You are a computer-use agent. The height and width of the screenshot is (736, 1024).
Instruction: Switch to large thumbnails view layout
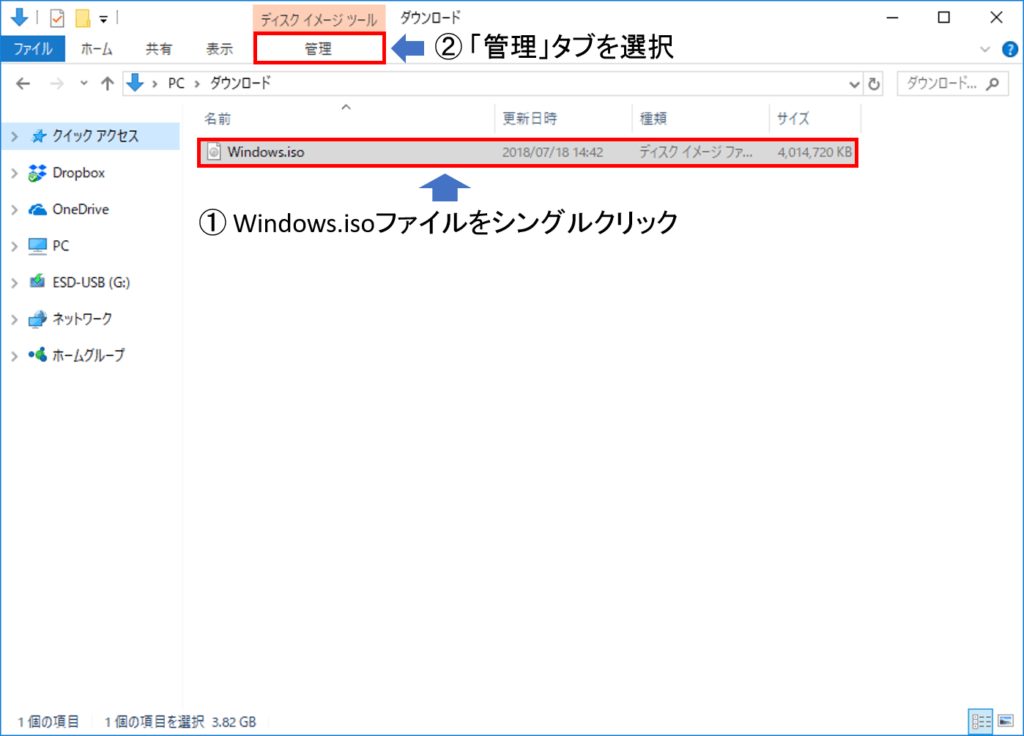tap(1006, 721)
